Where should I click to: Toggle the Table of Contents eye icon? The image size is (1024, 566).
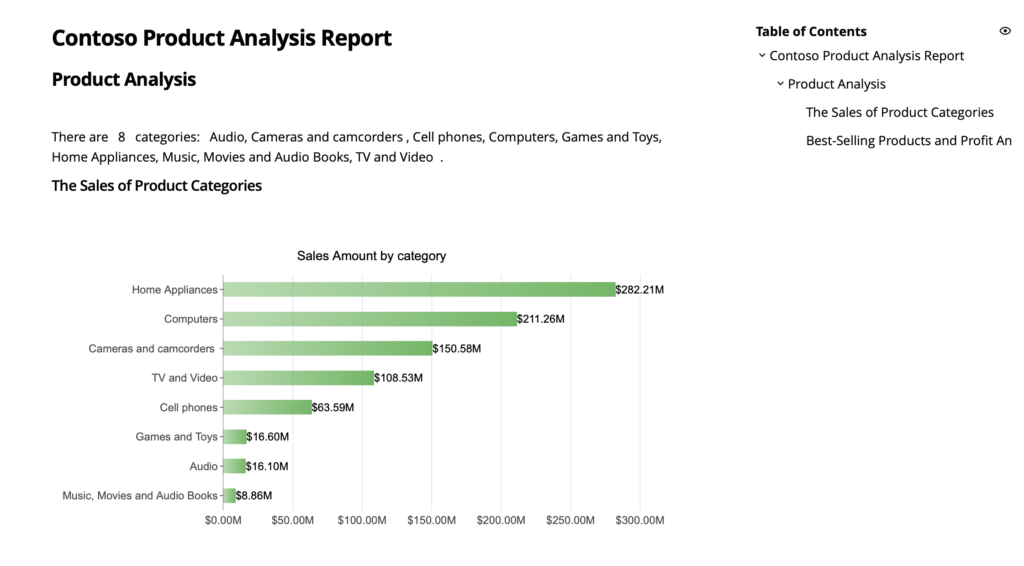coord(1005,31)
